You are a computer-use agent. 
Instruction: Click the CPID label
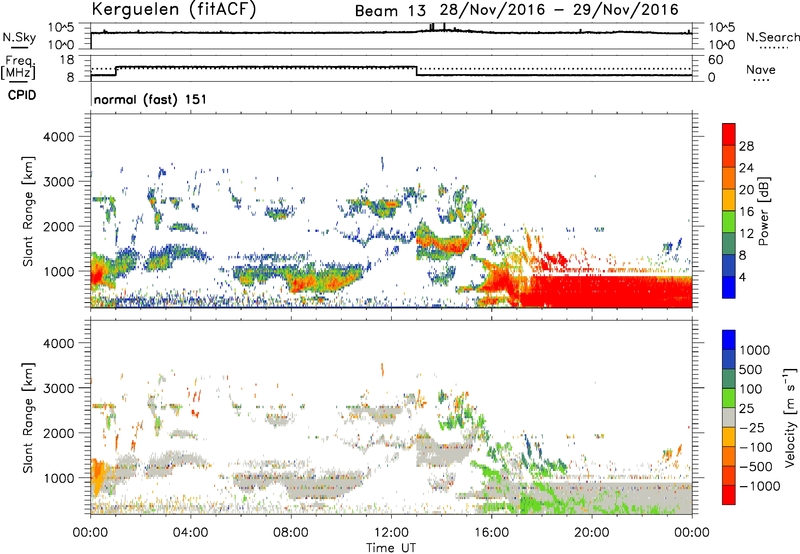(x=22, y=95)
